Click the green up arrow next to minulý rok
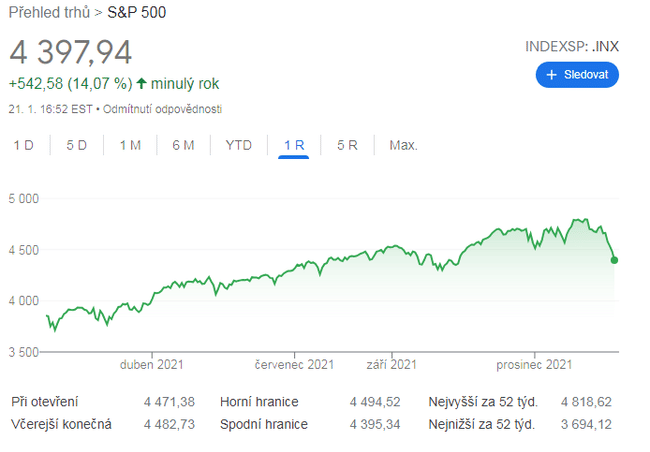Screen dimensions: 650x452 (x=141, y=84)
